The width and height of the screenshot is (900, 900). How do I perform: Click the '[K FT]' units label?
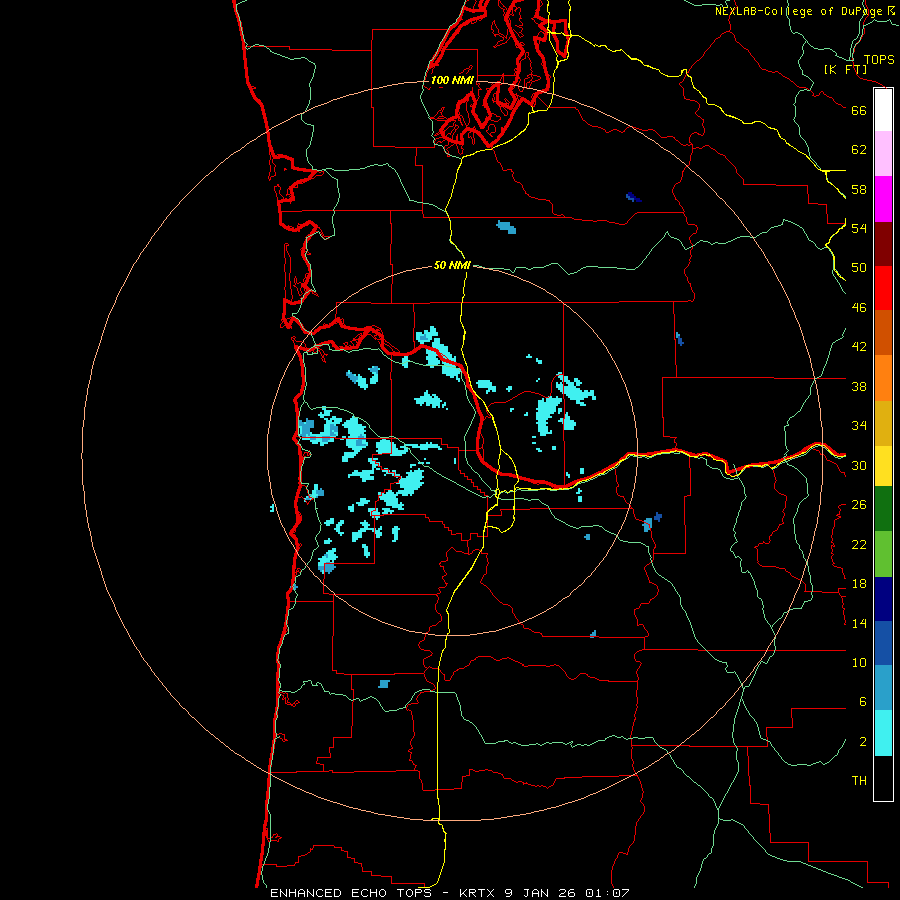[845, 69]
